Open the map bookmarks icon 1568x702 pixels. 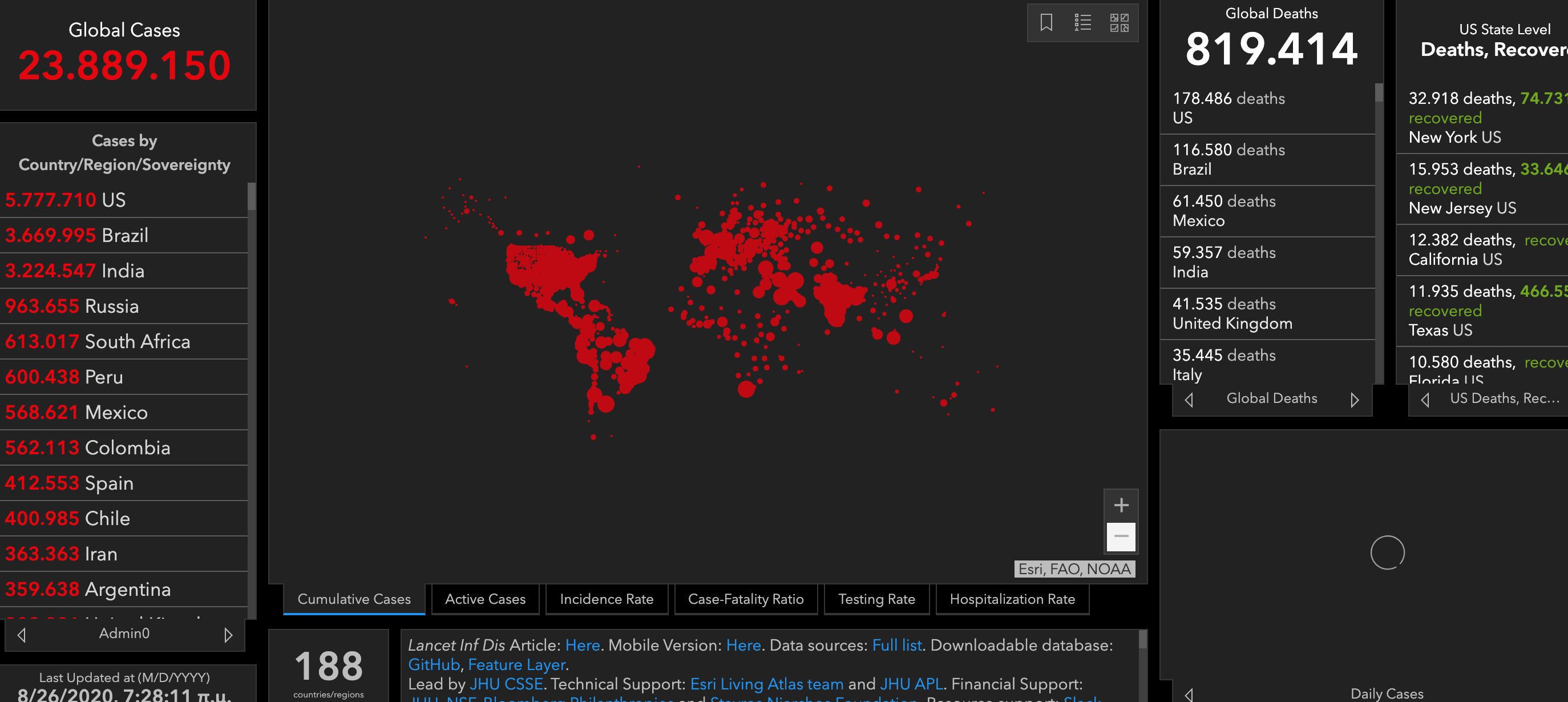1046,23
